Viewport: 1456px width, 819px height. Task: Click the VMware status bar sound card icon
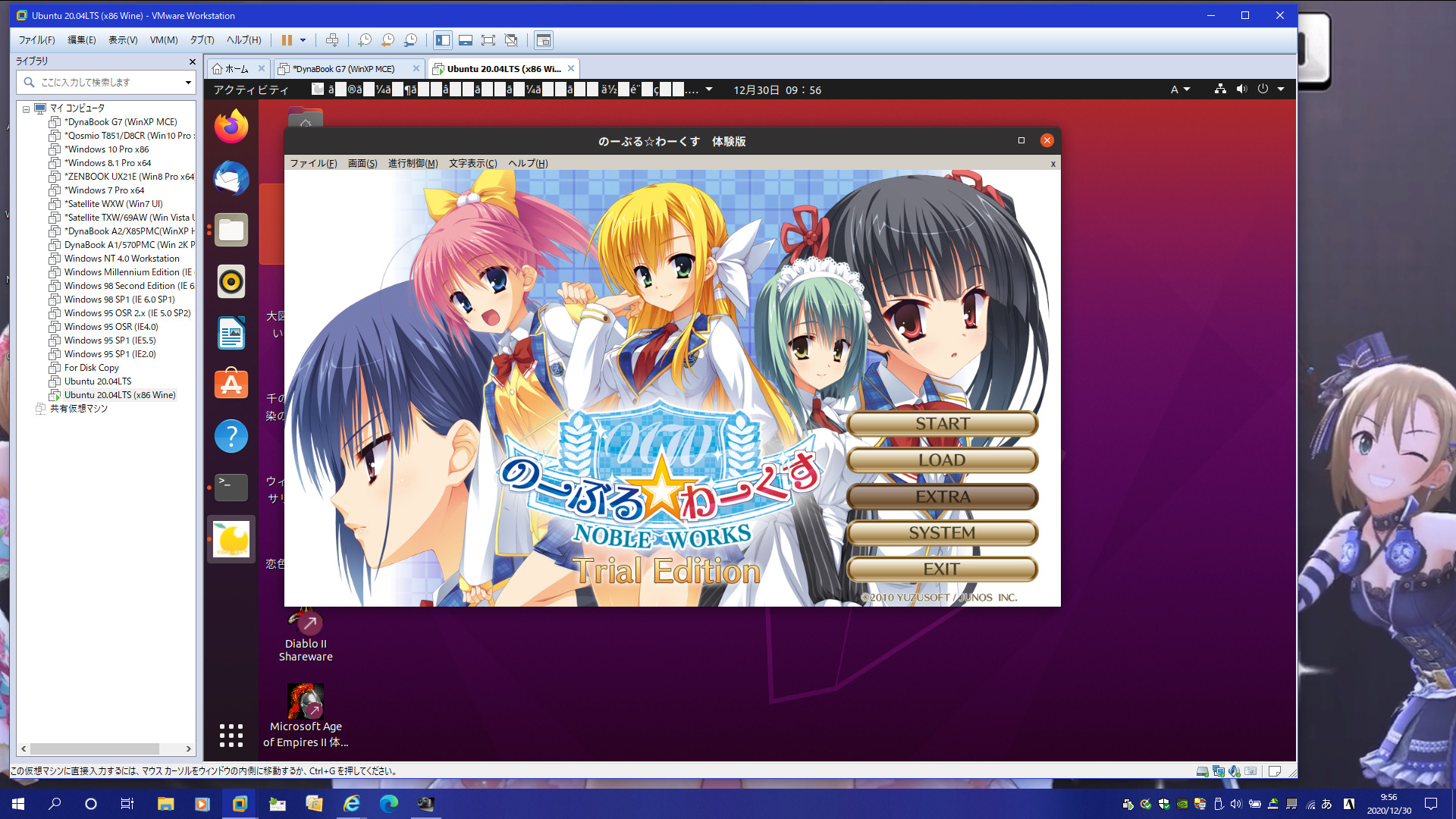[x=1235, y=771]
